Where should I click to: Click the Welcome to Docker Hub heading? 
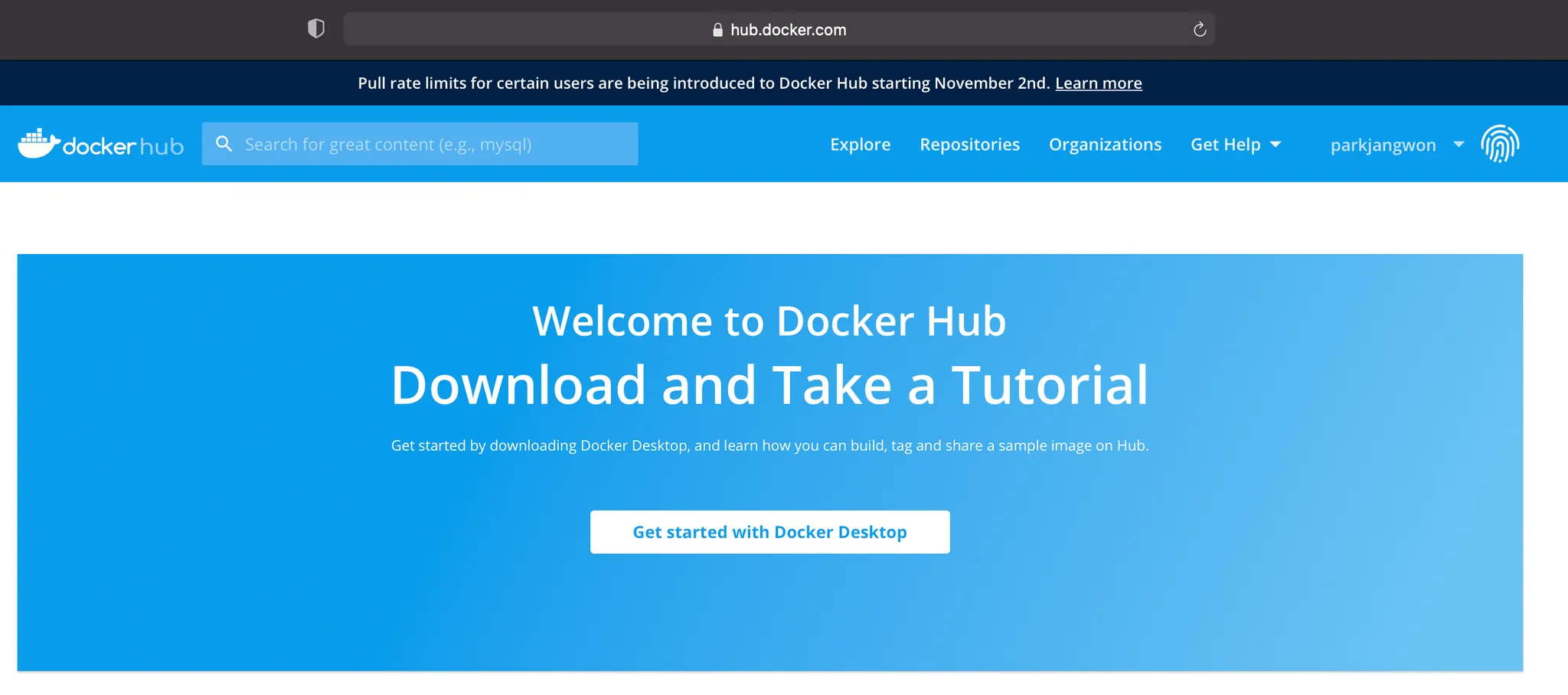pos(769,321)
